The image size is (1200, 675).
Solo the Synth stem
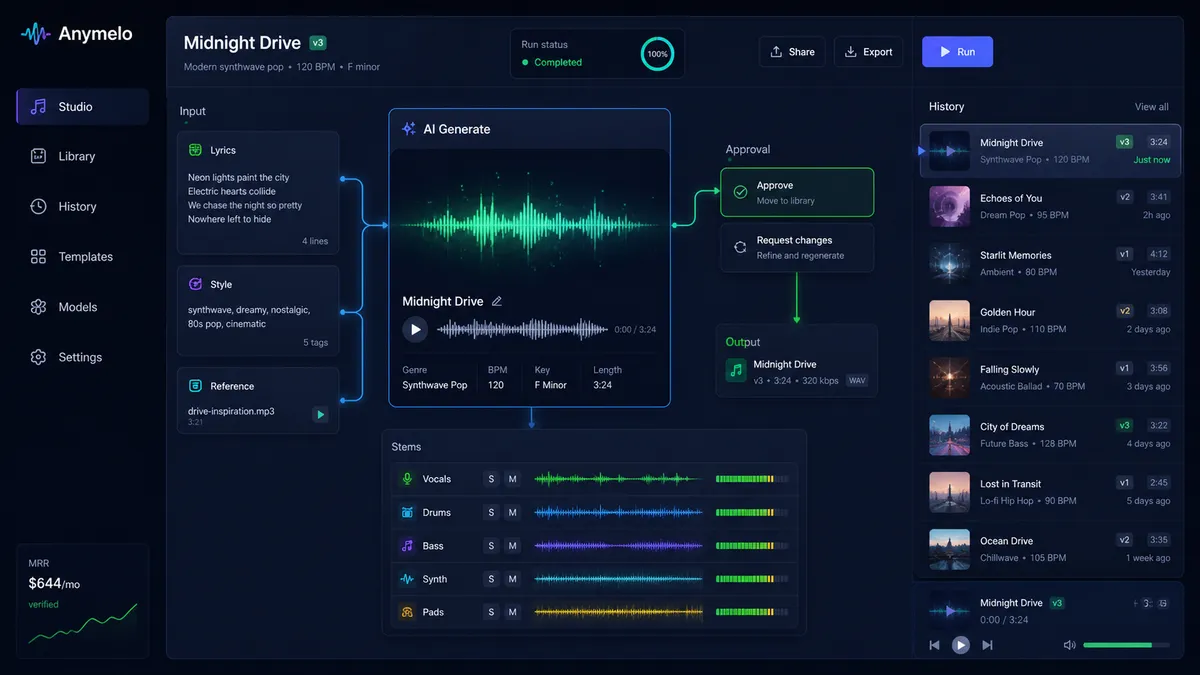click(491, 579)
